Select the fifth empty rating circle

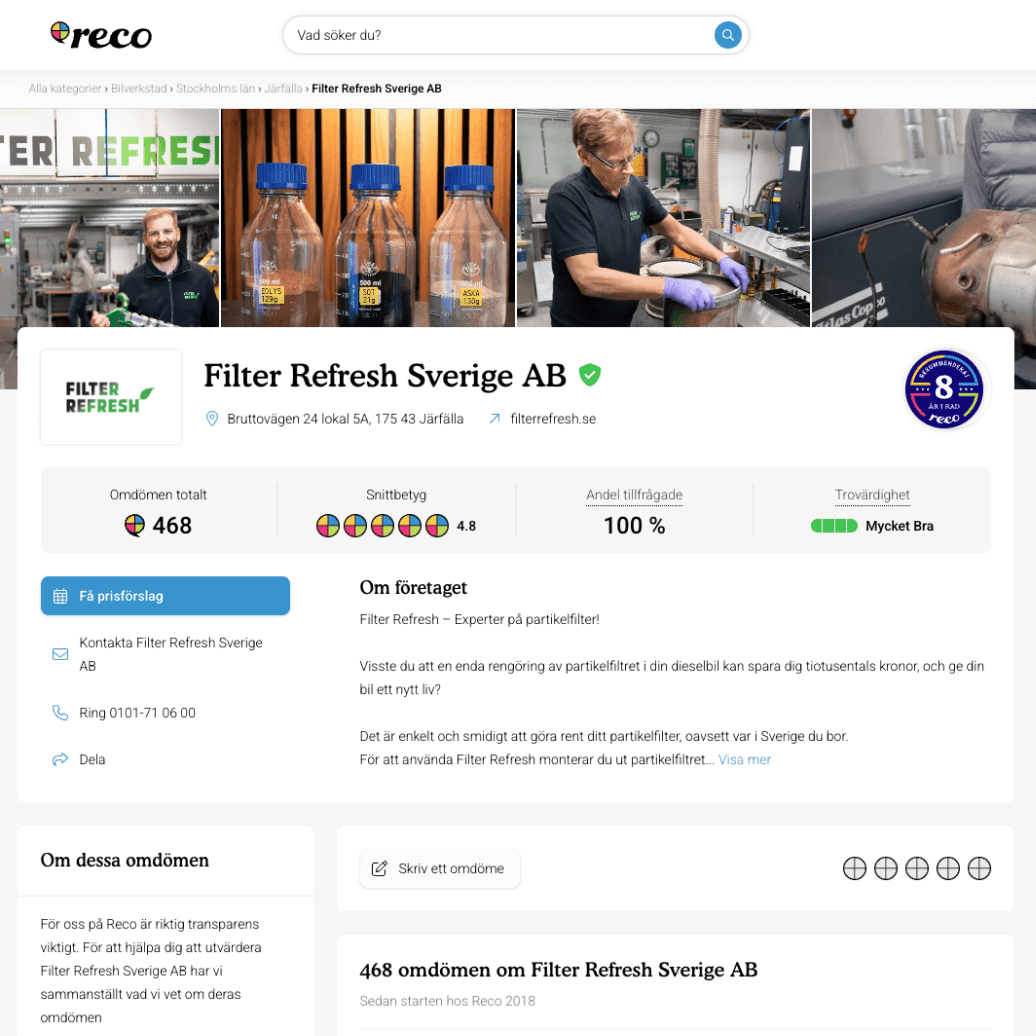click(979, 868)
